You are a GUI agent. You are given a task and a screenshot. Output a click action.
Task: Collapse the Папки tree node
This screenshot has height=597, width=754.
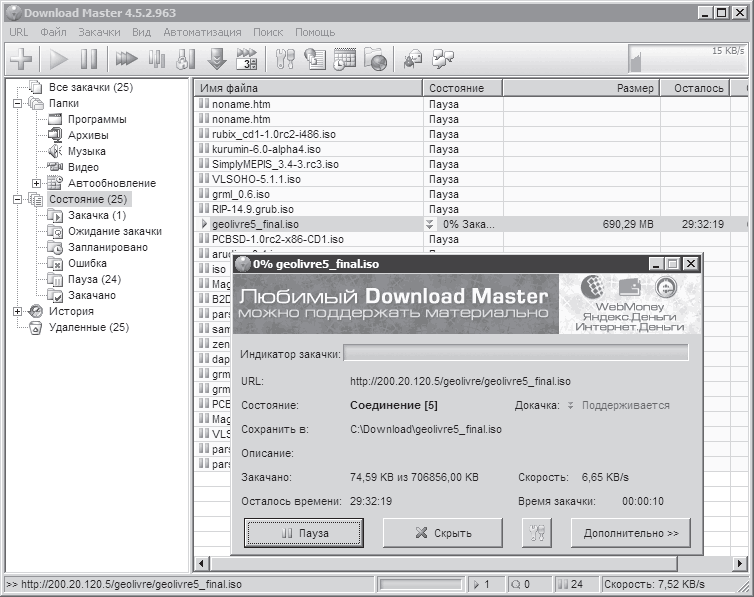tap(18, 103)
